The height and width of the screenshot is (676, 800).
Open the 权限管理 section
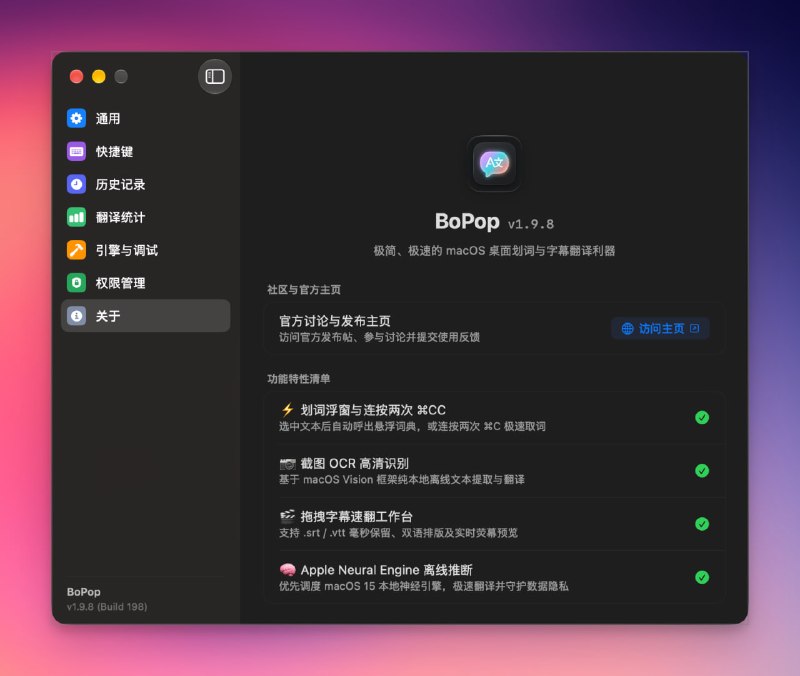click(145, 283)
